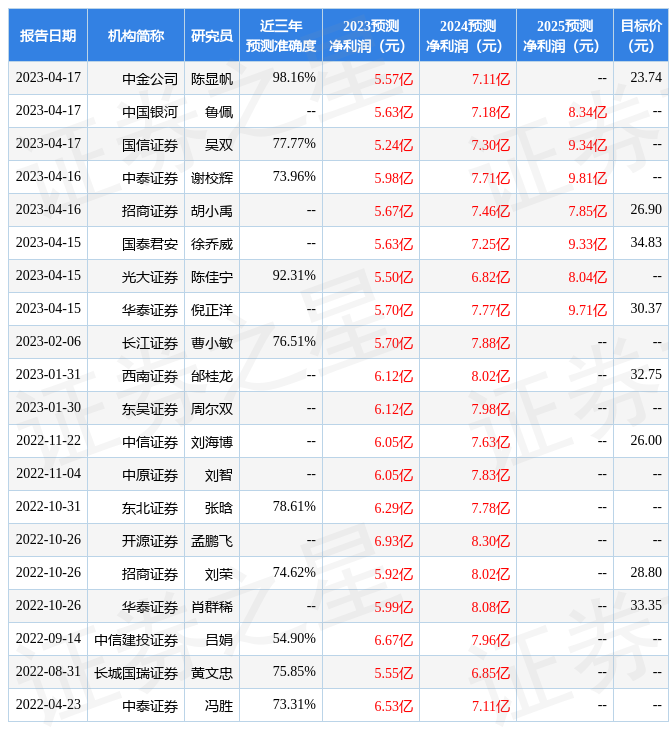Click the 2023预测净利润 column header
The height and width of the screenshot is (730, 669).
(371, 35)
